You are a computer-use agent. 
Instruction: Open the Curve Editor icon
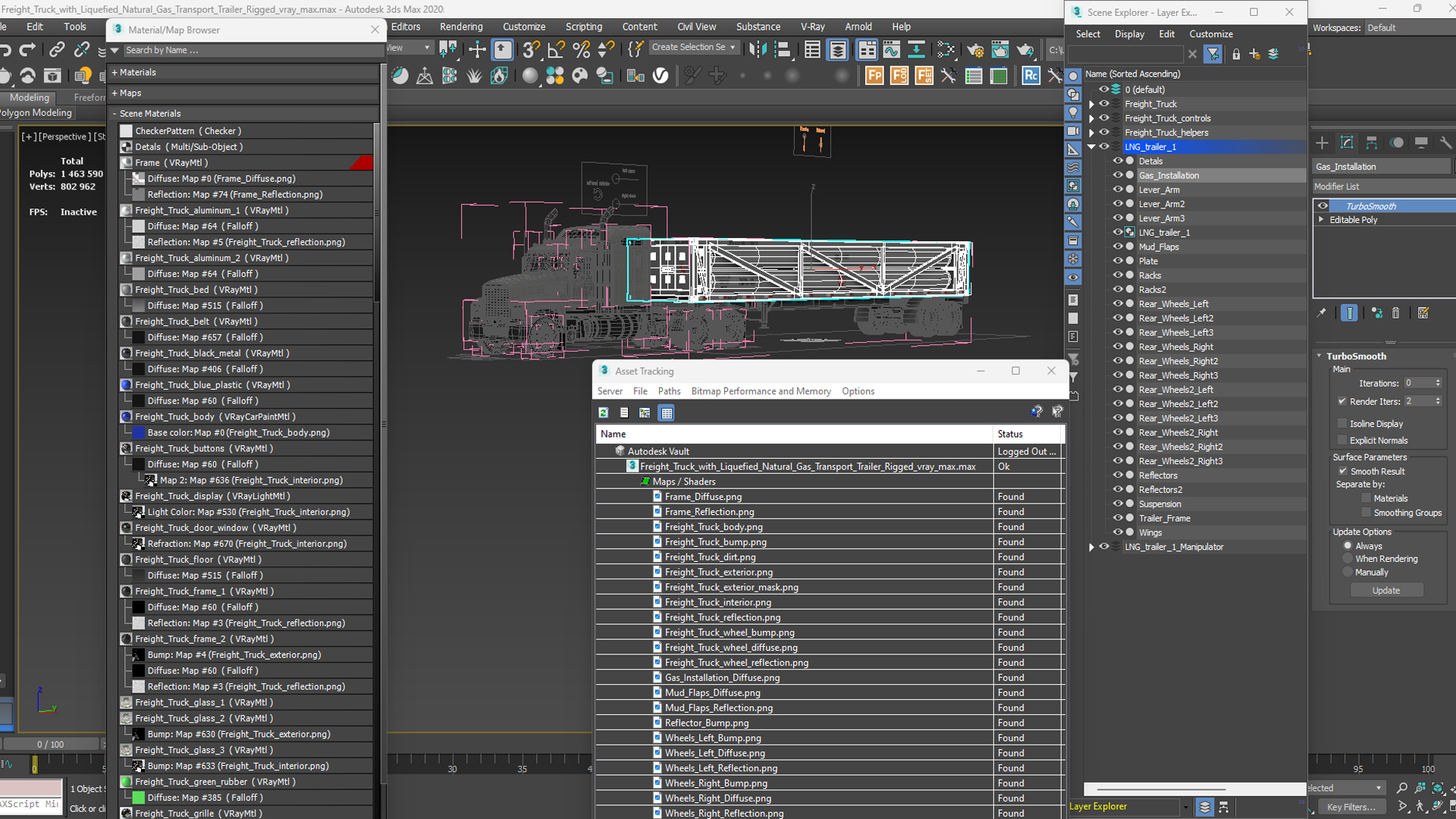pos(892,50)
